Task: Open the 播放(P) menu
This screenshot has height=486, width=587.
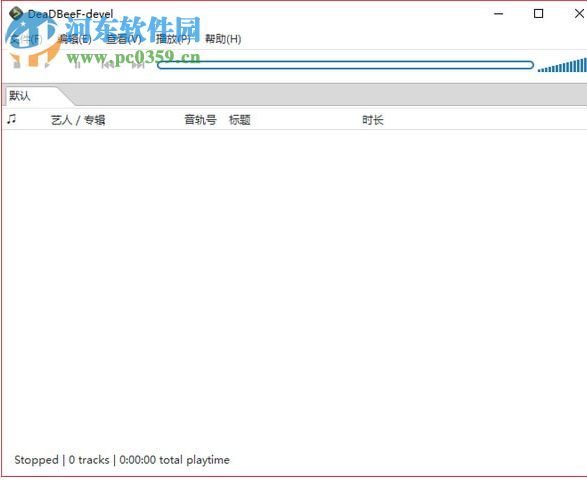Action: (173, 39)
